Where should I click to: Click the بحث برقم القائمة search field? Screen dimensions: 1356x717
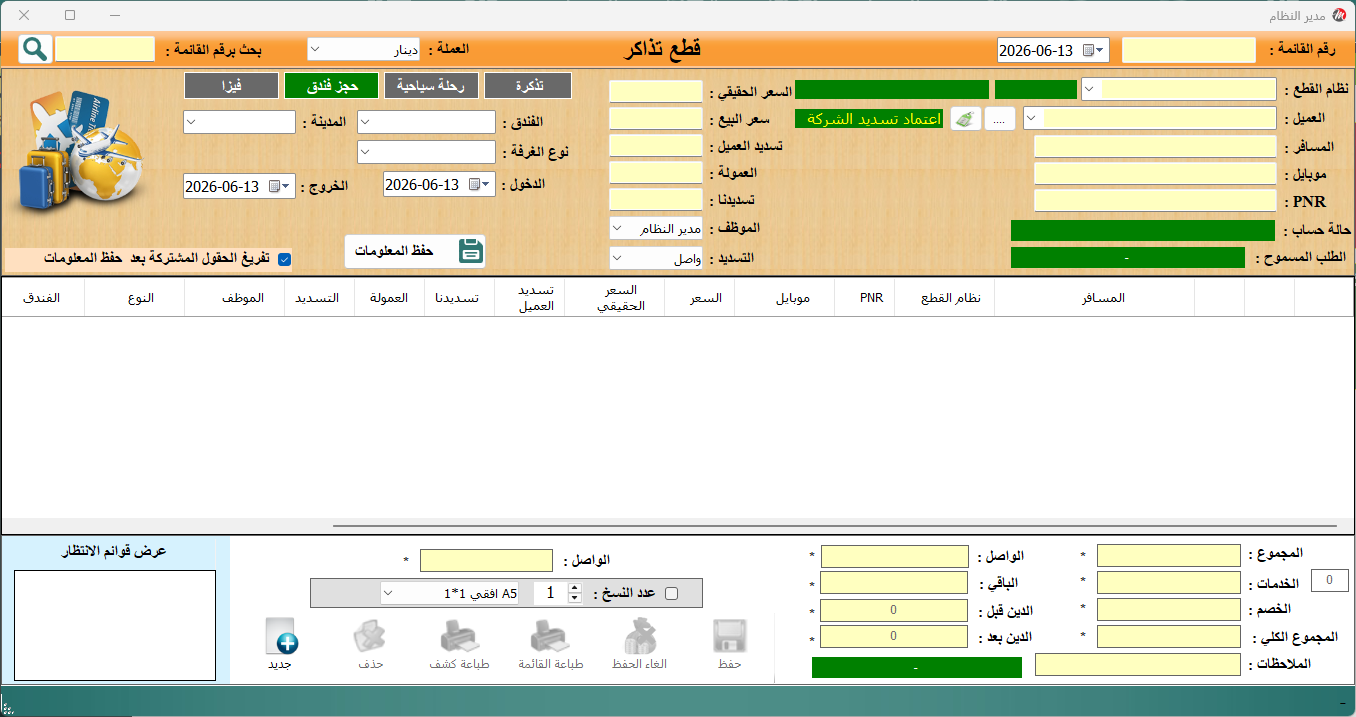pyautogui.click(x=105, y=49)
